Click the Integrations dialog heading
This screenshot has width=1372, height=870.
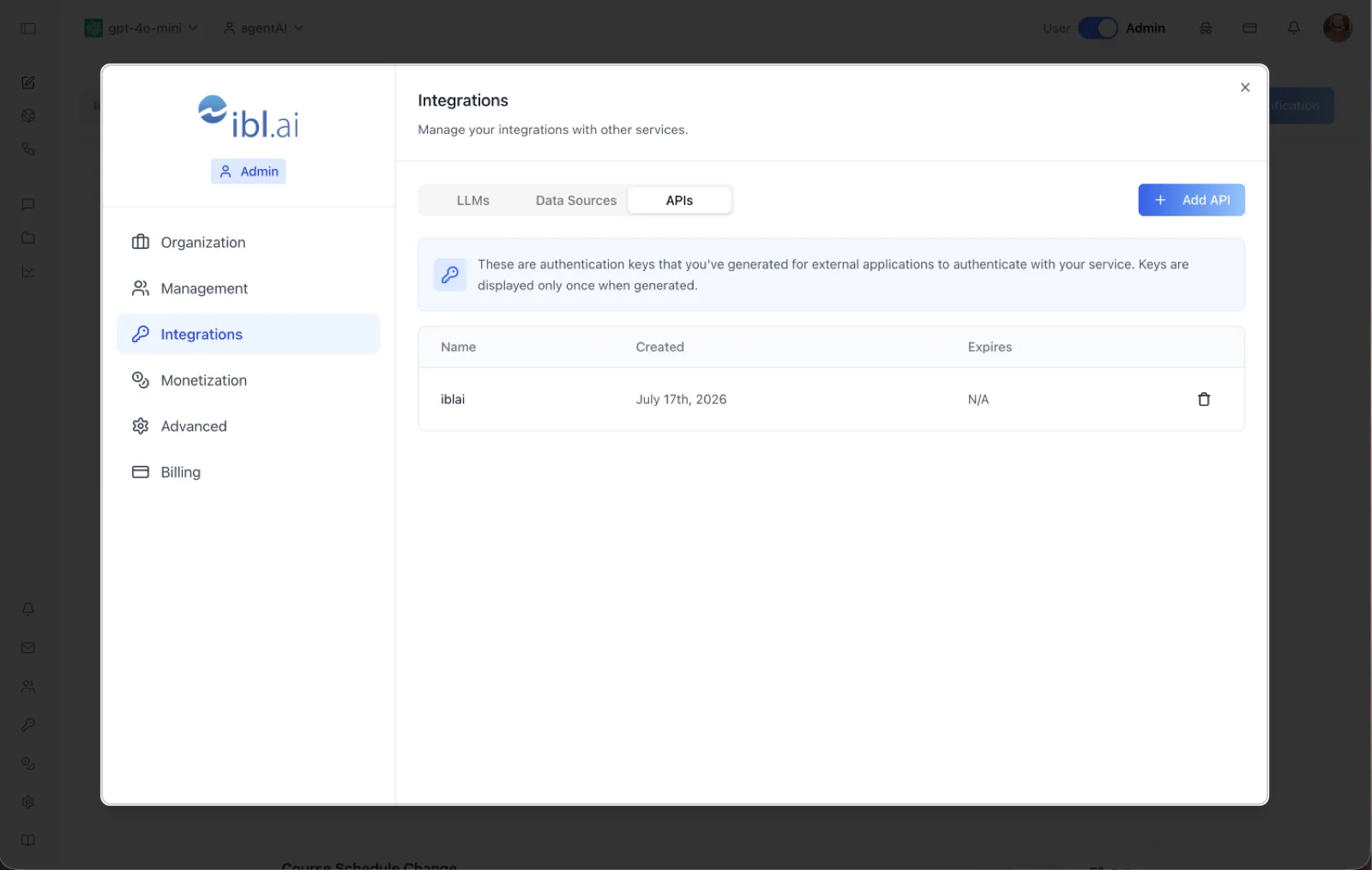point(463,100)
